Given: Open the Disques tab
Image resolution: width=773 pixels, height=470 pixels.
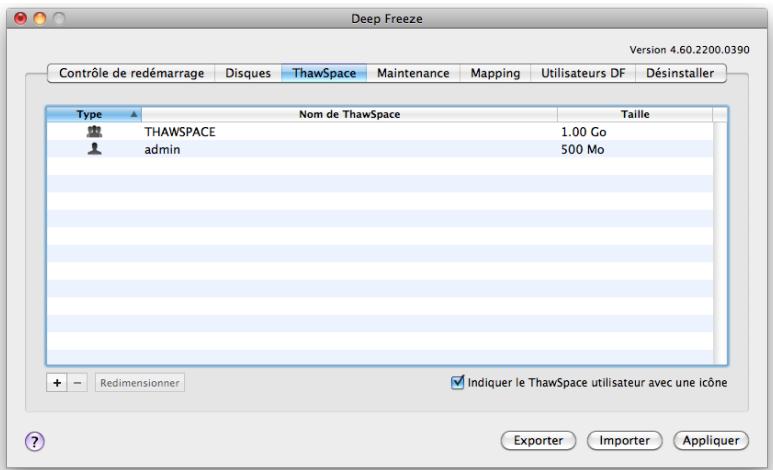Looking at the screenshot, I should click(x=248, y=73).
